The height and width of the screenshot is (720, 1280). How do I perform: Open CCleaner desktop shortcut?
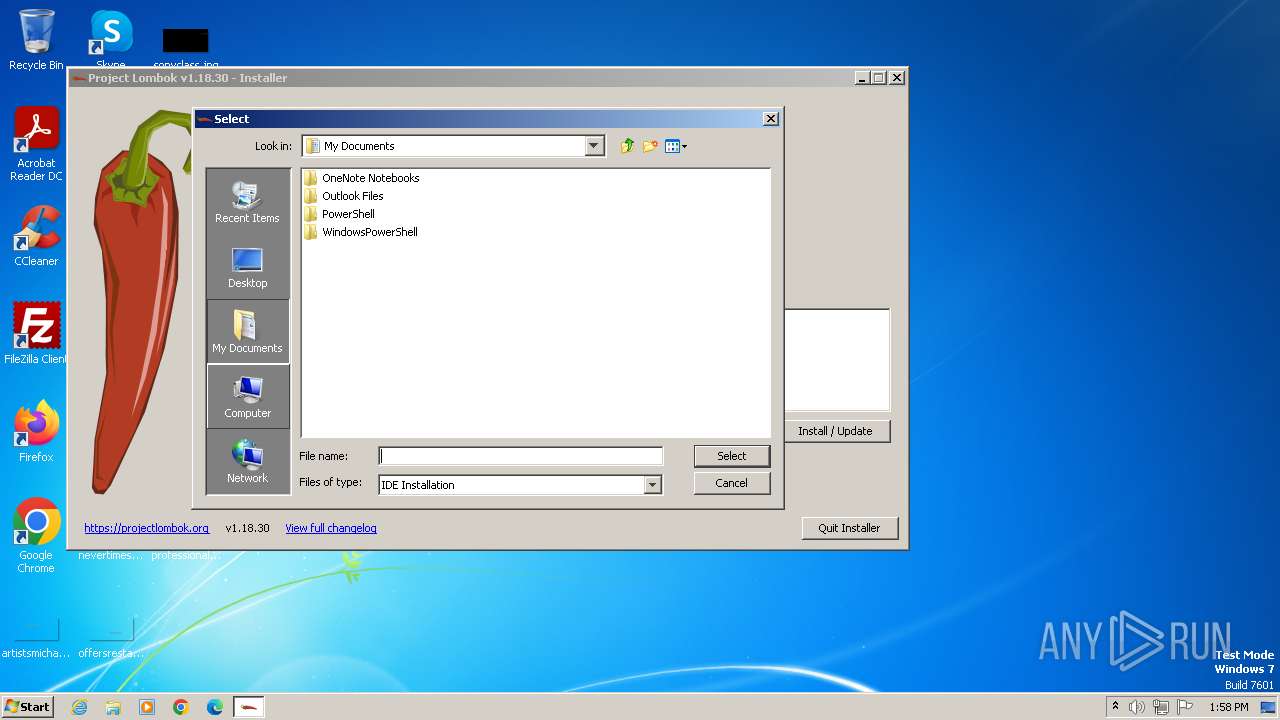tap(36, 236)
